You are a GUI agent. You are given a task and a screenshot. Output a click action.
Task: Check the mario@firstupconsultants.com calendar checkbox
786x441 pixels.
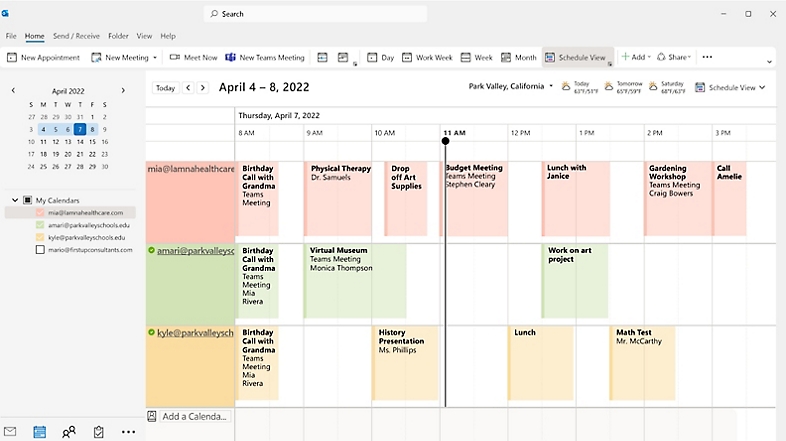click(40, 250)
